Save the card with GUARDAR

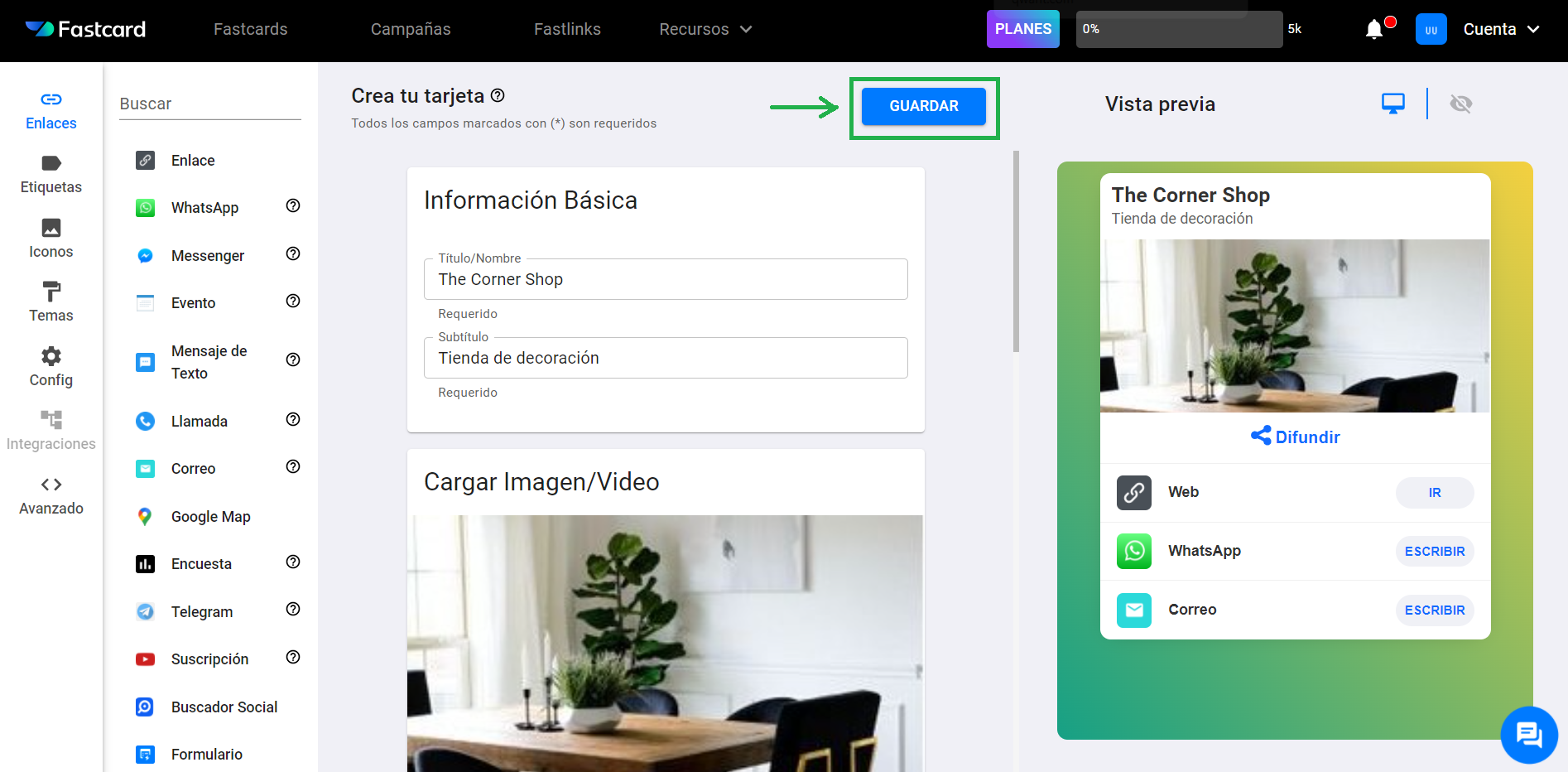(x=924, y=106)
